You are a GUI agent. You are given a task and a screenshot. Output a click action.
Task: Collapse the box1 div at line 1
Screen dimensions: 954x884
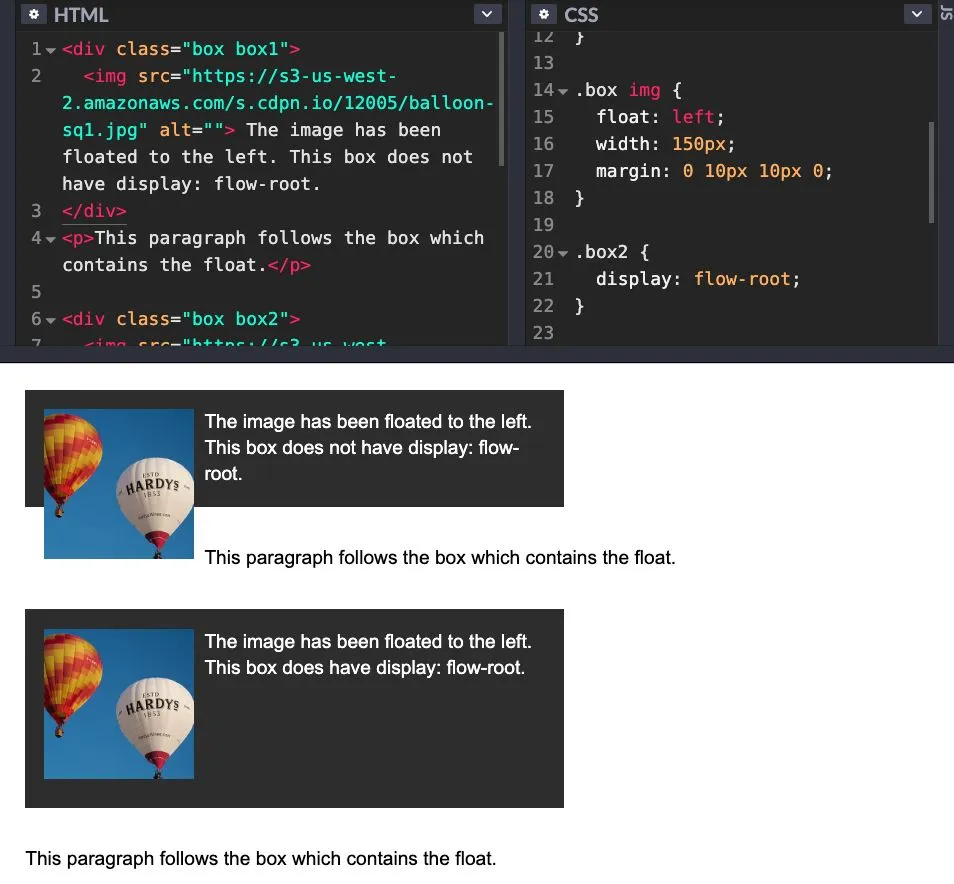(51, 50)
